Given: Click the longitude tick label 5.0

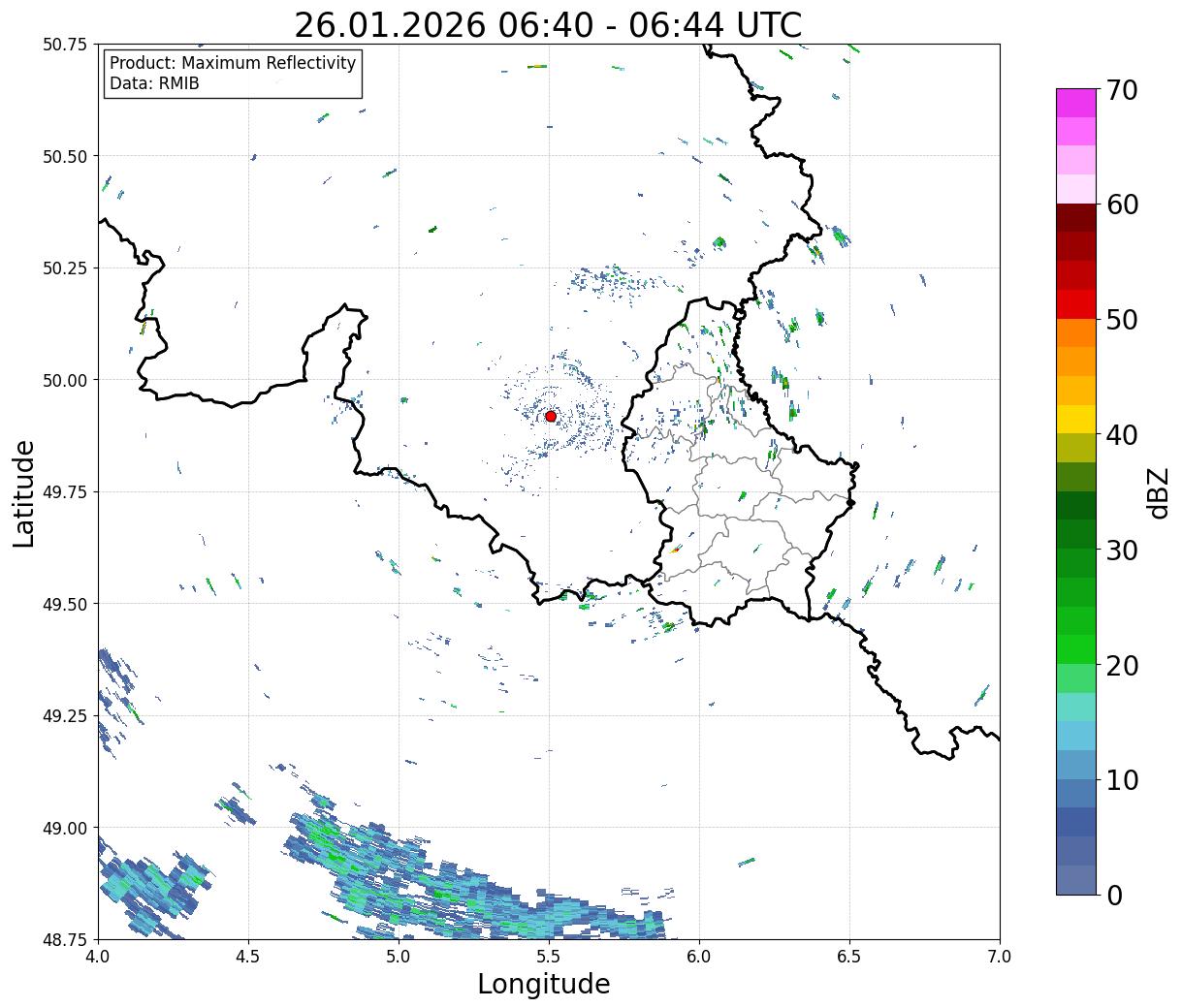Looking at the screenshot, I should (x=399, y=957).
